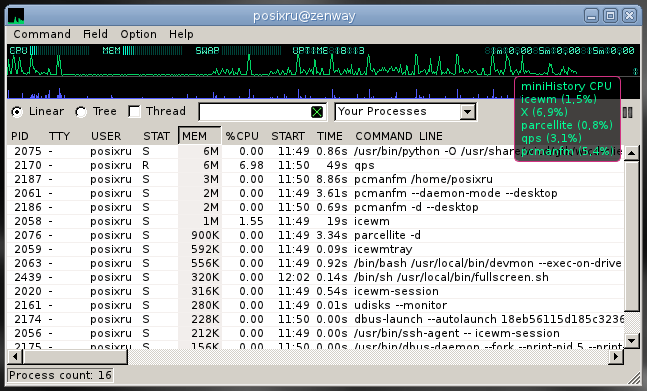This screenshot has height=391, width=647.
Task: Select the pcmanfm -d --desktop row
Action: pos(315,207)
